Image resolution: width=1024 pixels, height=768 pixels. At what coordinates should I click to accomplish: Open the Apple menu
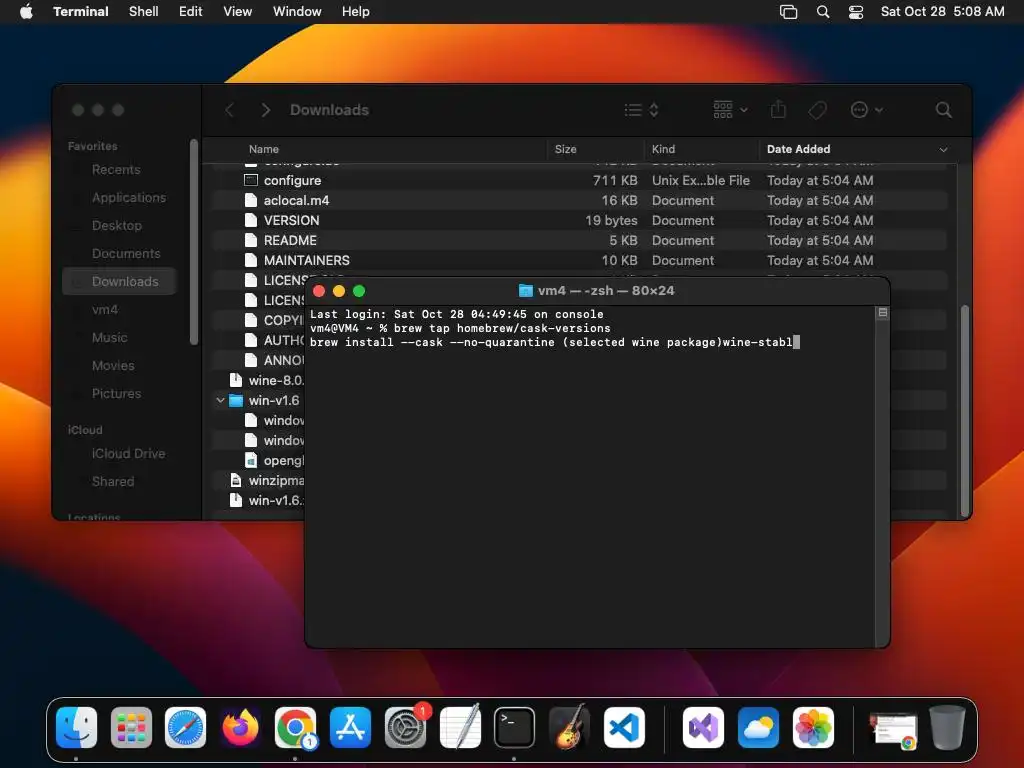pos(26,11)
